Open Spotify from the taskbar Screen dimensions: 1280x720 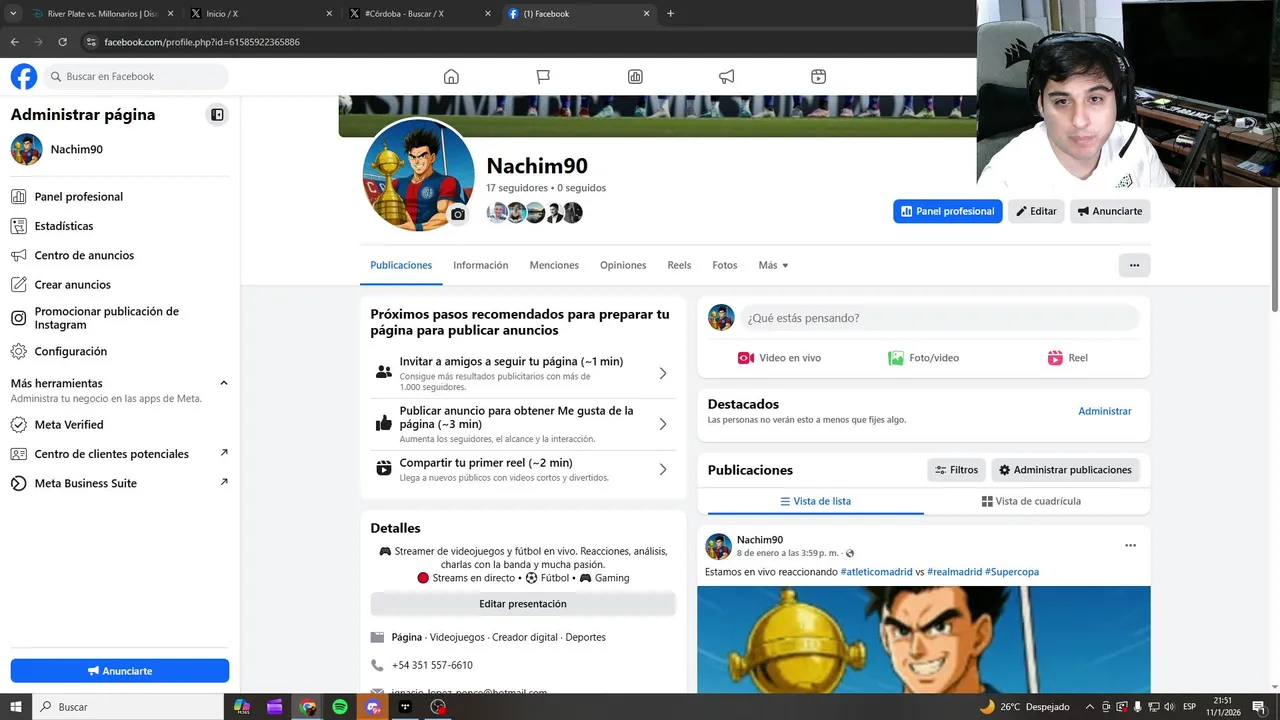(x=340, y=707)
